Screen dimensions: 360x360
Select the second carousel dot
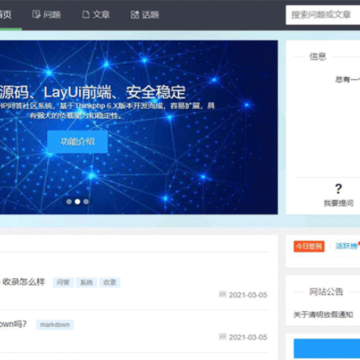pyautogui.click(x=77, y=201)
